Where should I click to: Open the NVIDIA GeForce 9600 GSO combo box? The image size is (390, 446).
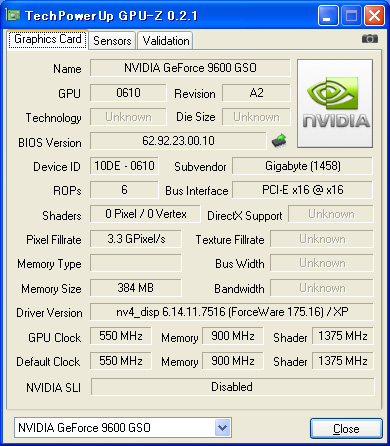123,427
